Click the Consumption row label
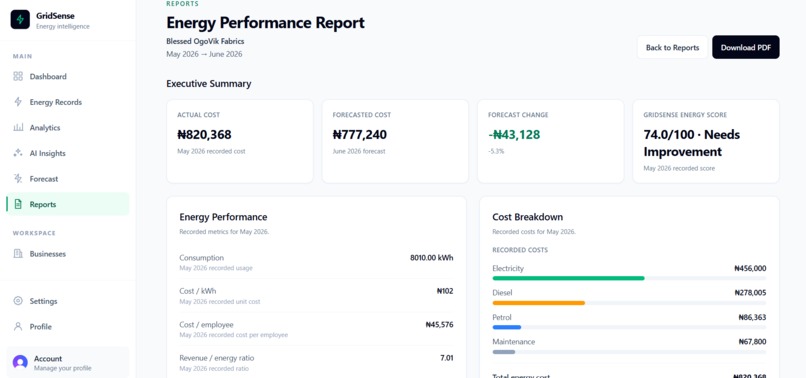Viewport: 806px width, 378px height. [202, 258]
